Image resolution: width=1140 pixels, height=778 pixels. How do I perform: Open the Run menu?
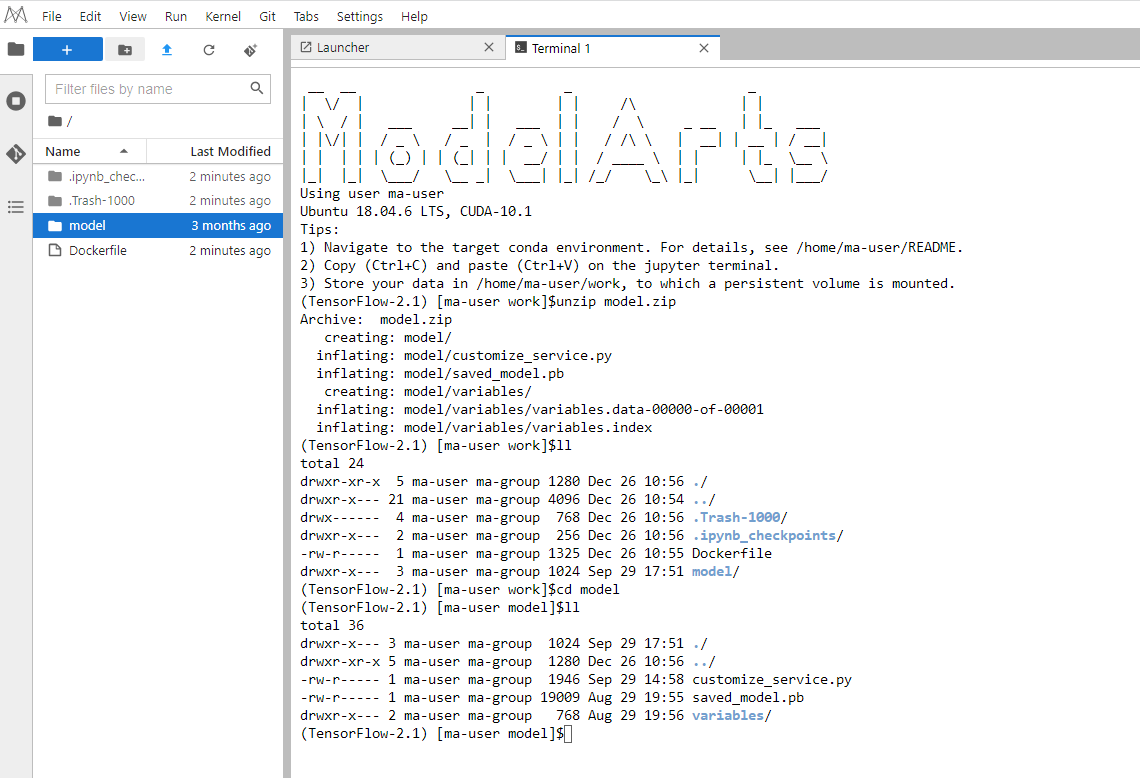(176, 16)
